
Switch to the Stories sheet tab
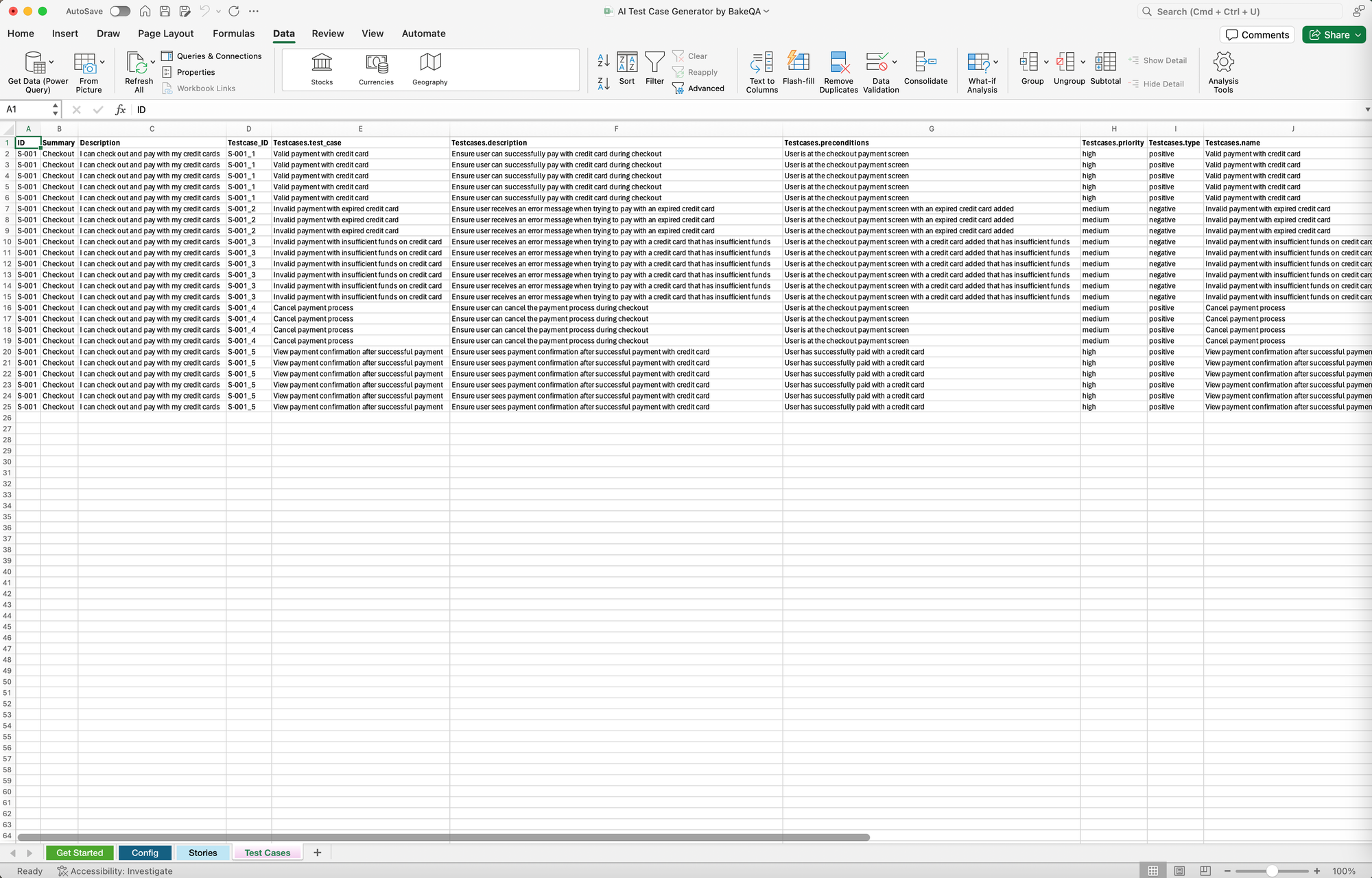click(202, 853)
